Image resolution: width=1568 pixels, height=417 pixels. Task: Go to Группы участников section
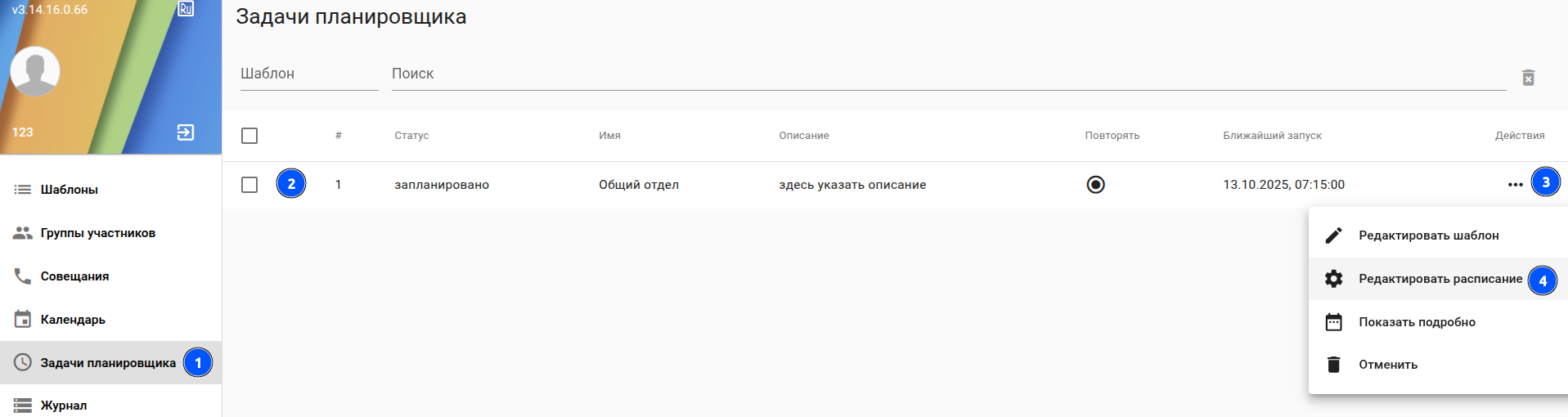pyautogui.click(x=97, y=233)
